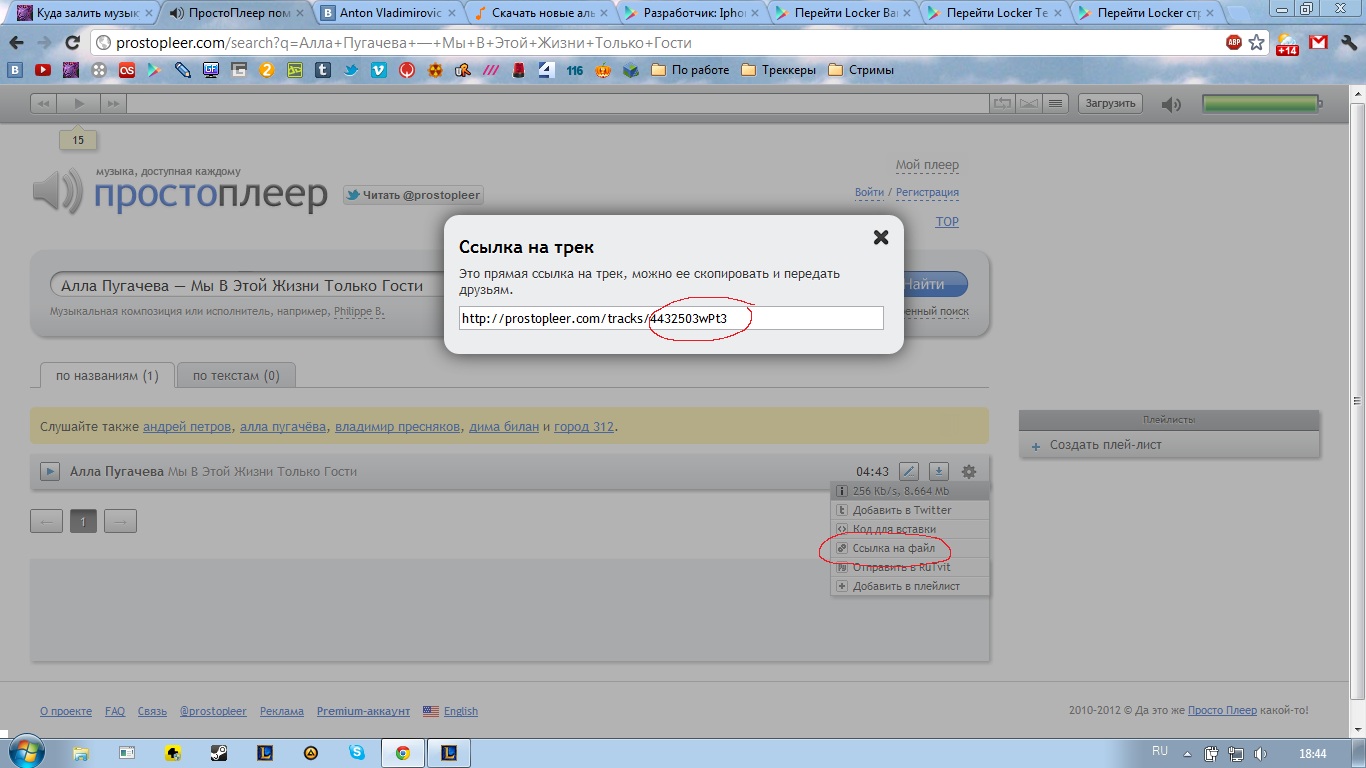Click the track link URL field

[x=670, y=318]
